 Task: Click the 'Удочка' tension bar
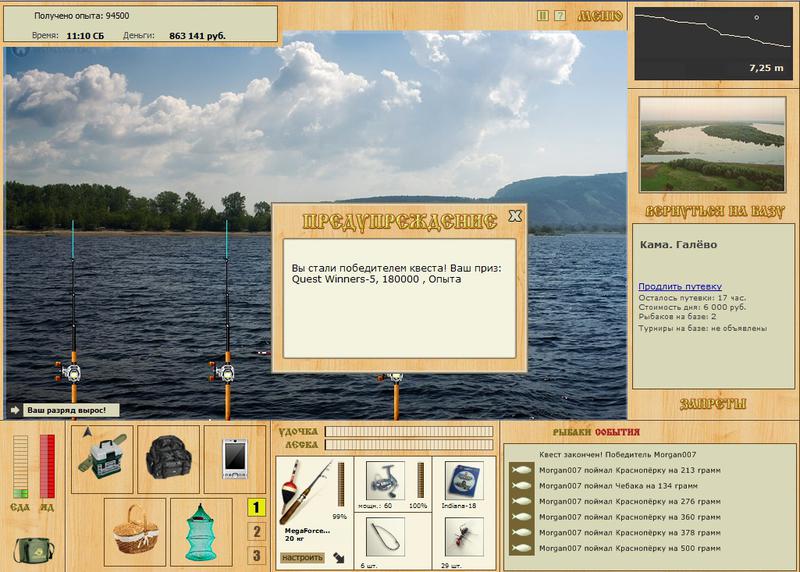point(409,432)
